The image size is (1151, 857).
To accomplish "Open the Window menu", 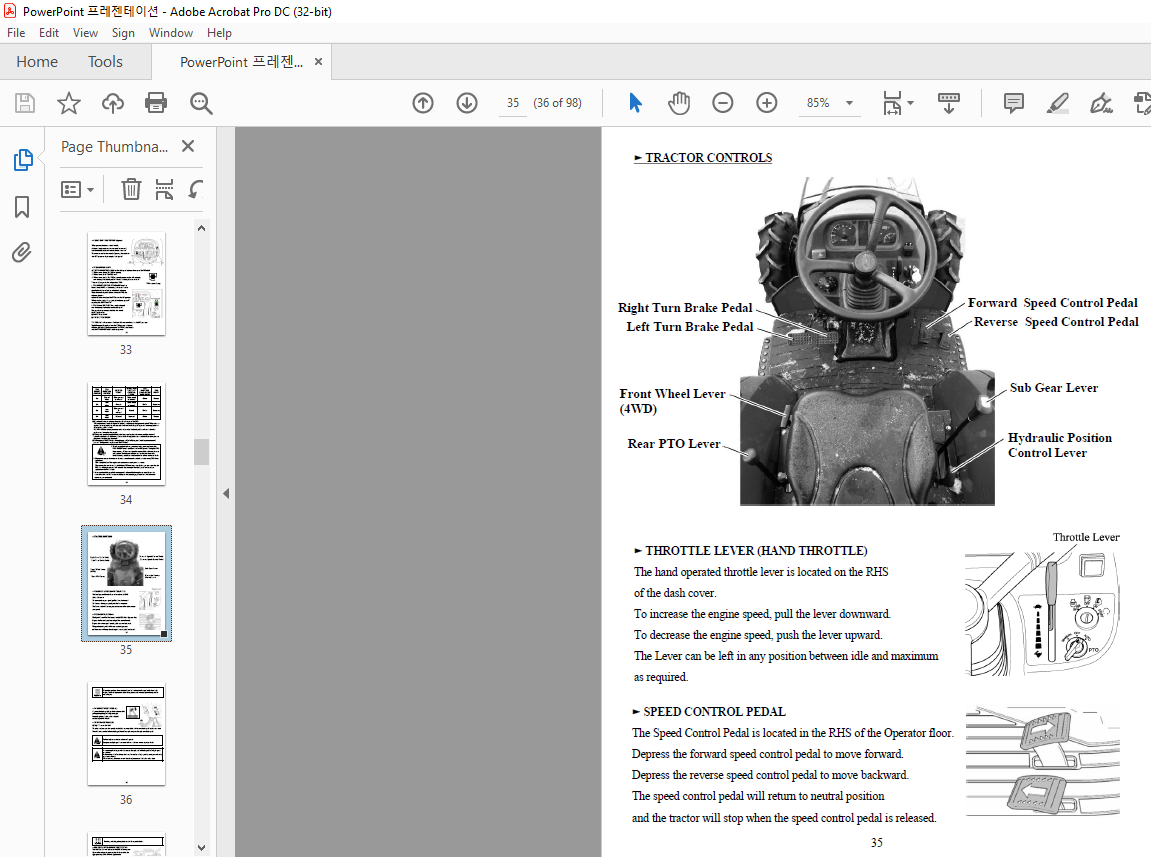I will [x=170, y=33].
